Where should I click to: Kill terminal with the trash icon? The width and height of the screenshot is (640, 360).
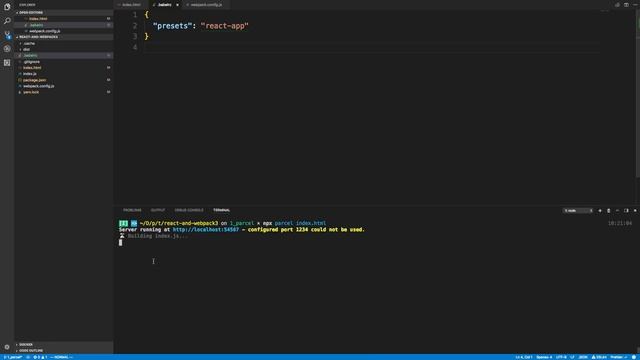(x=609, y=211)
